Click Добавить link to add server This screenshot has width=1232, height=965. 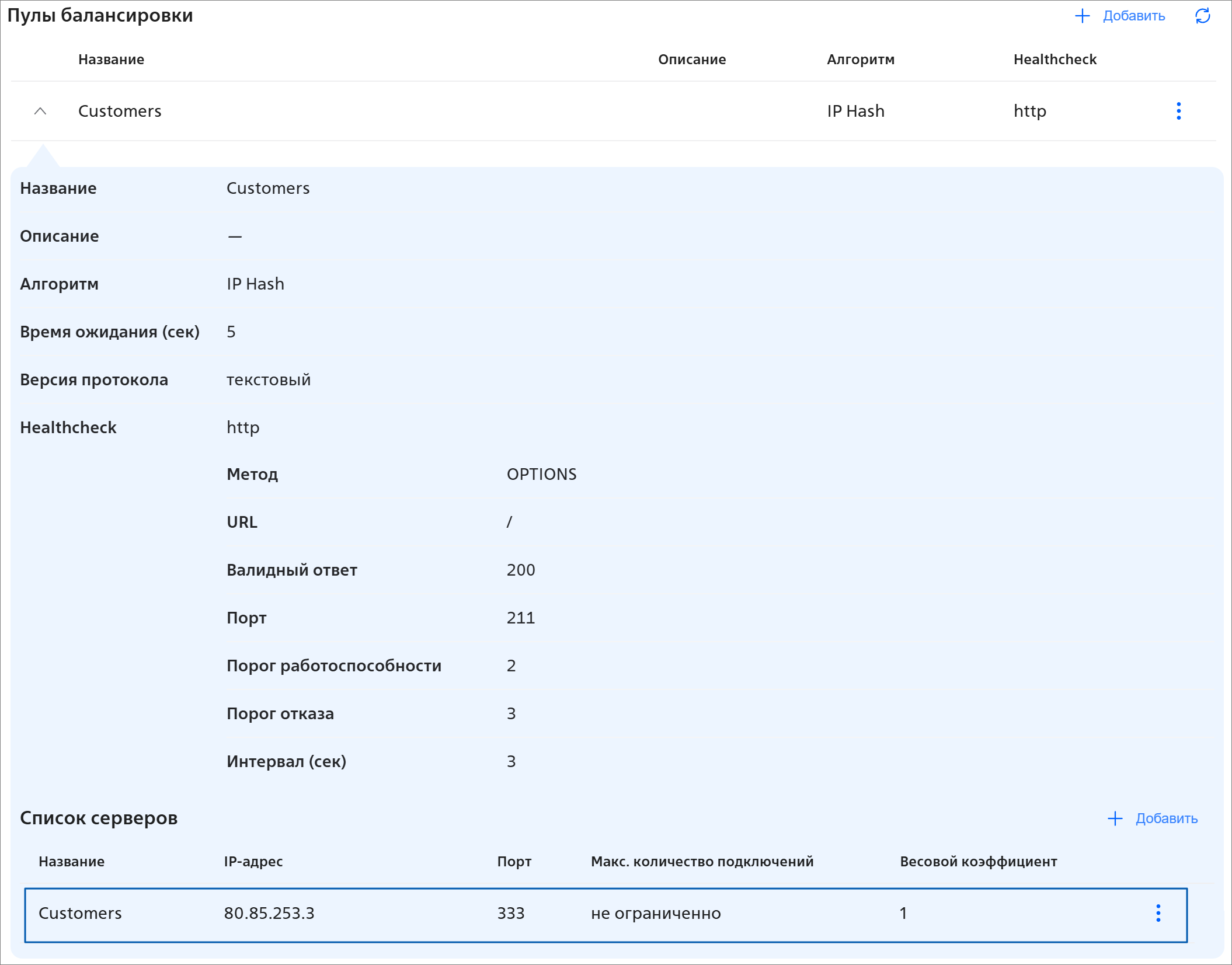click(1166, 818)
